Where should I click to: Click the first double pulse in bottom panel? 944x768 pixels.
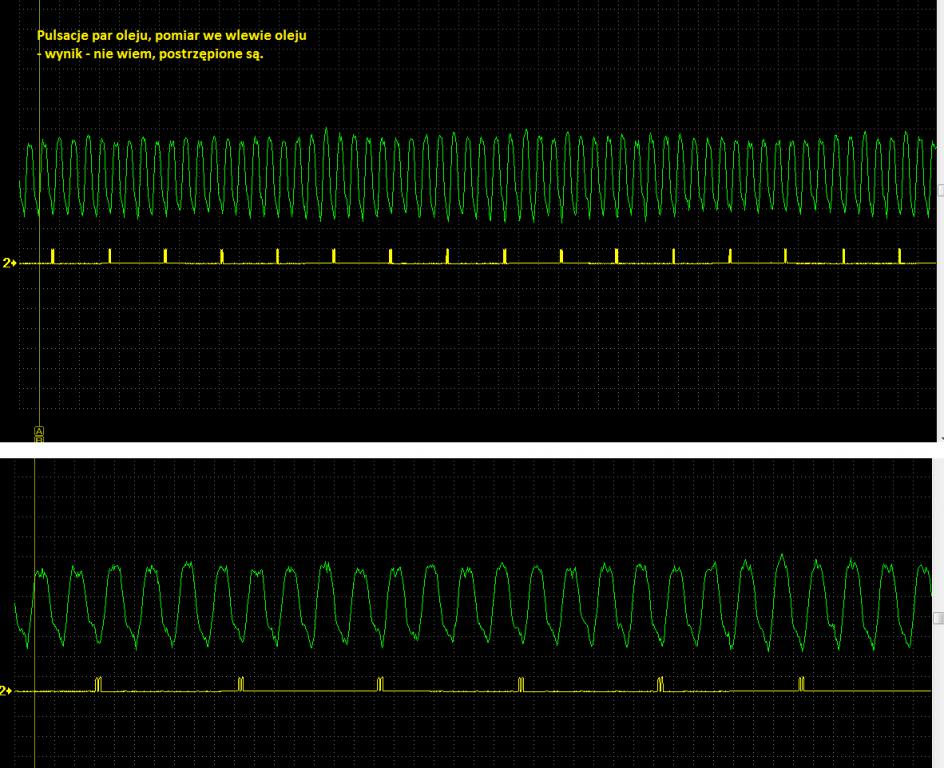coord(98,684)
